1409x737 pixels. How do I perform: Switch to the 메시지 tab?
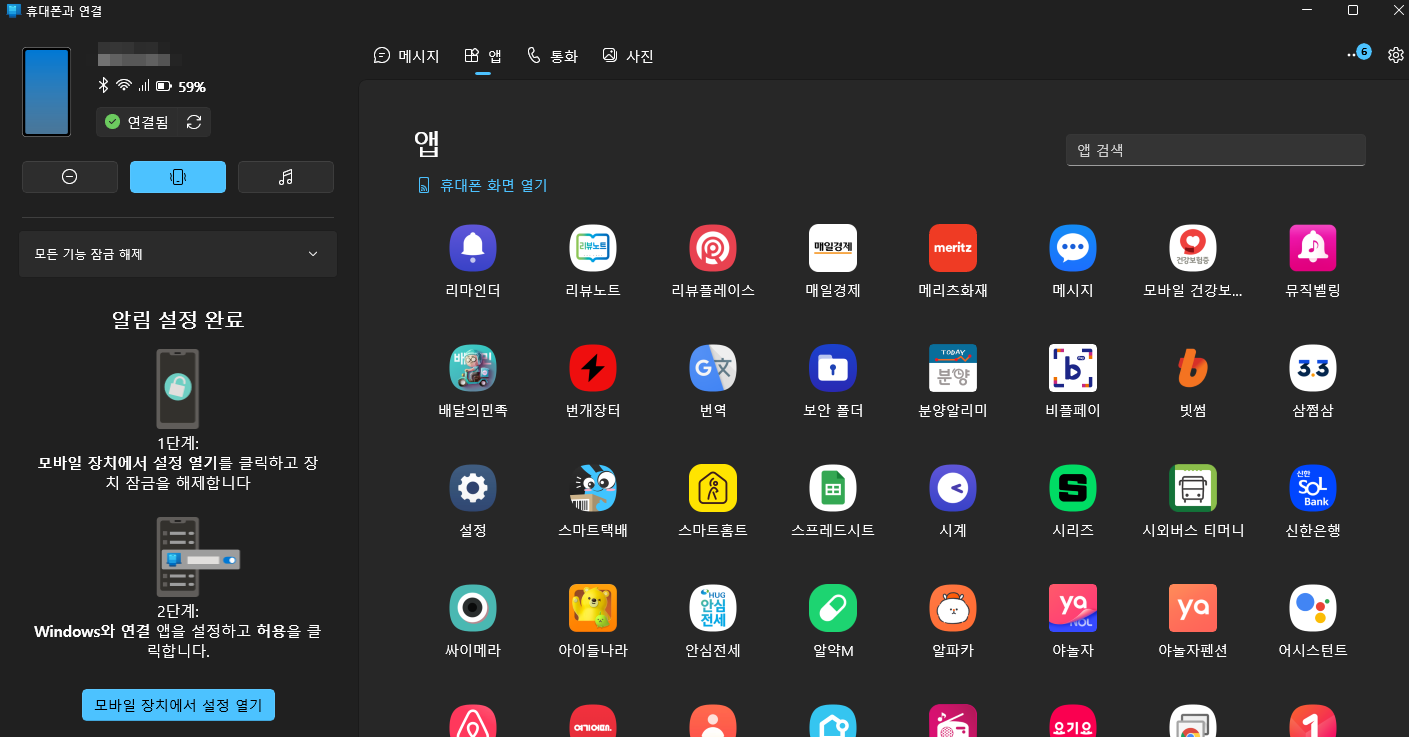coord(406,56)
